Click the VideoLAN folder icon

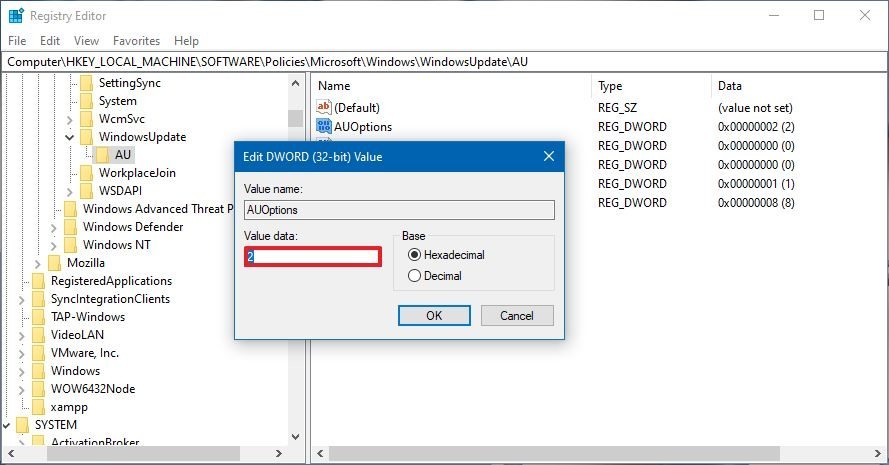coord(39,335)
